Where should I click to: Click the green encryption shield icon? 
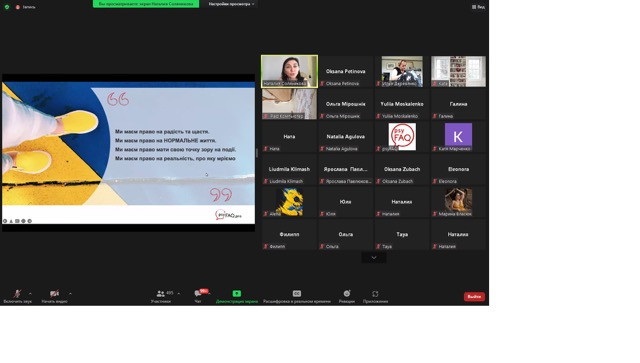pyautogui.click(x=7, y=7)
